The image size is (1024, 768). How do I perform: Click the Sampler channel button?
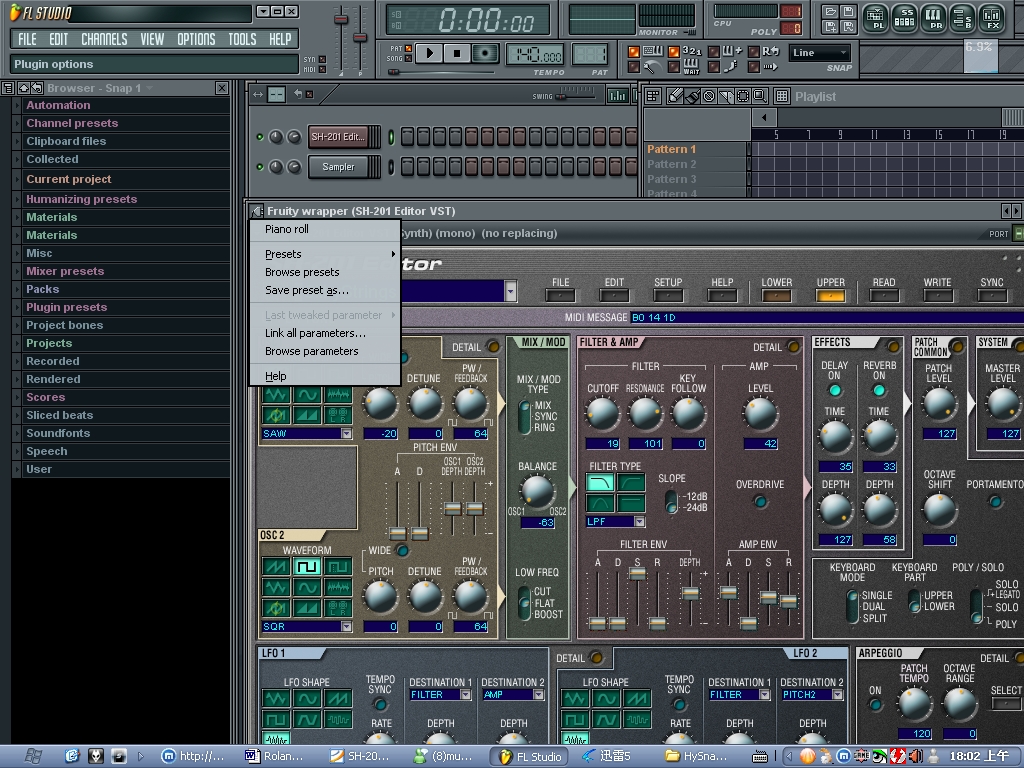pyautogui.click(x=338, y=167)
